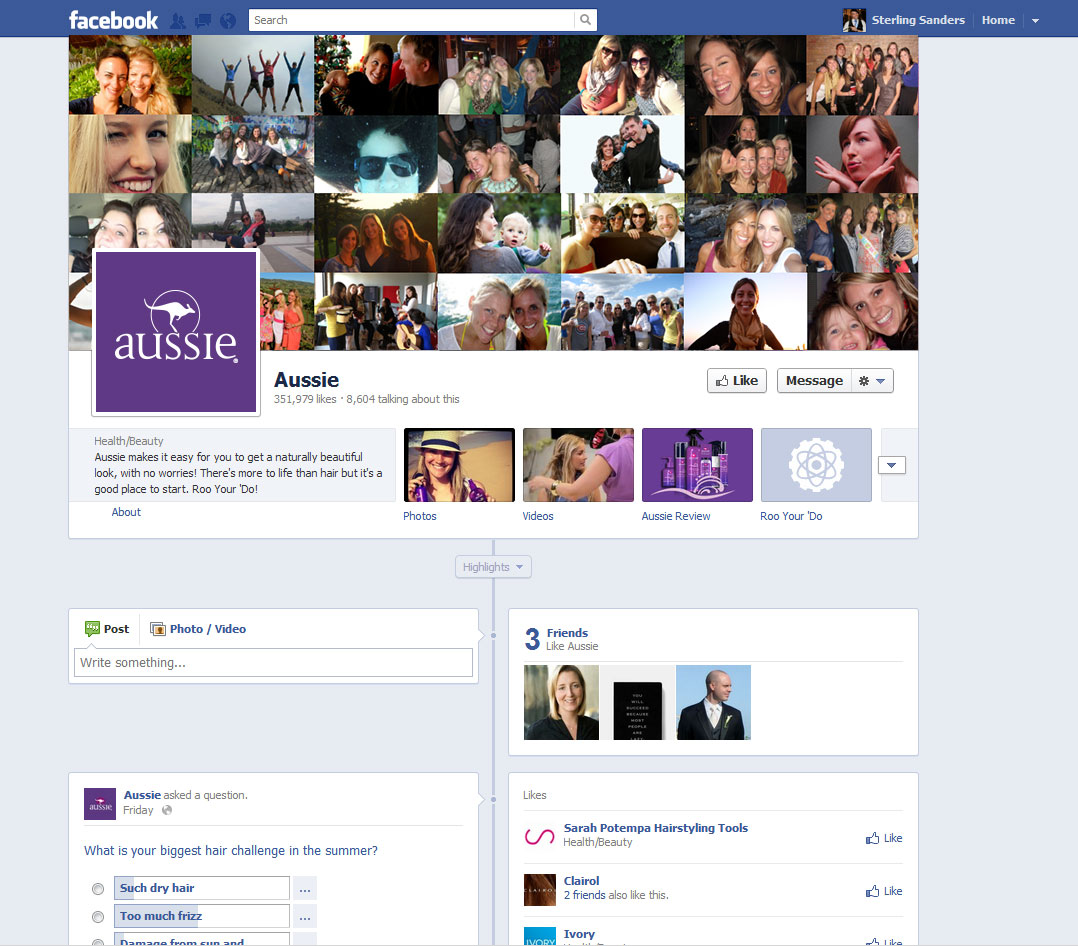Click the globe privacy icon beside Friday
The width and height of the screenshot is (1078, 946).
pyautogui.click(x=166, y=810)
